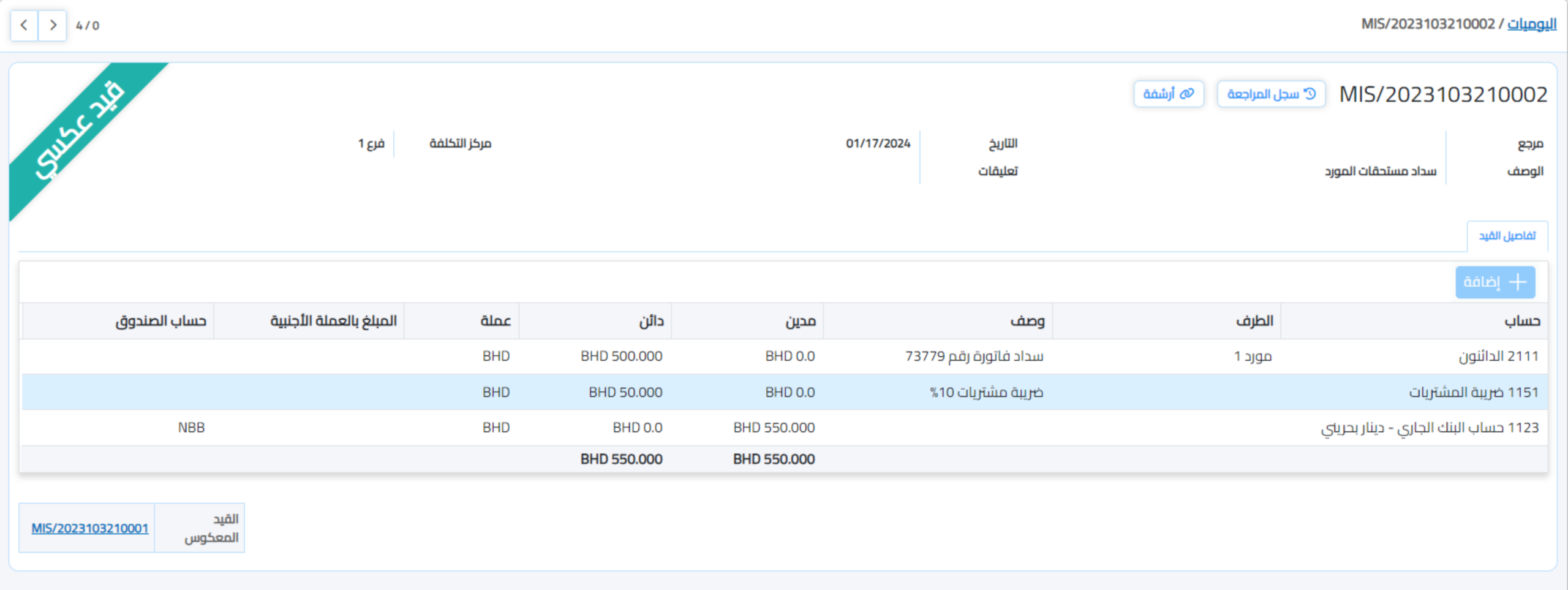The width and height of the screenshot is (1568, 590).
Task: Click the history icon in سجل المراجعة
Action: 1310,94
